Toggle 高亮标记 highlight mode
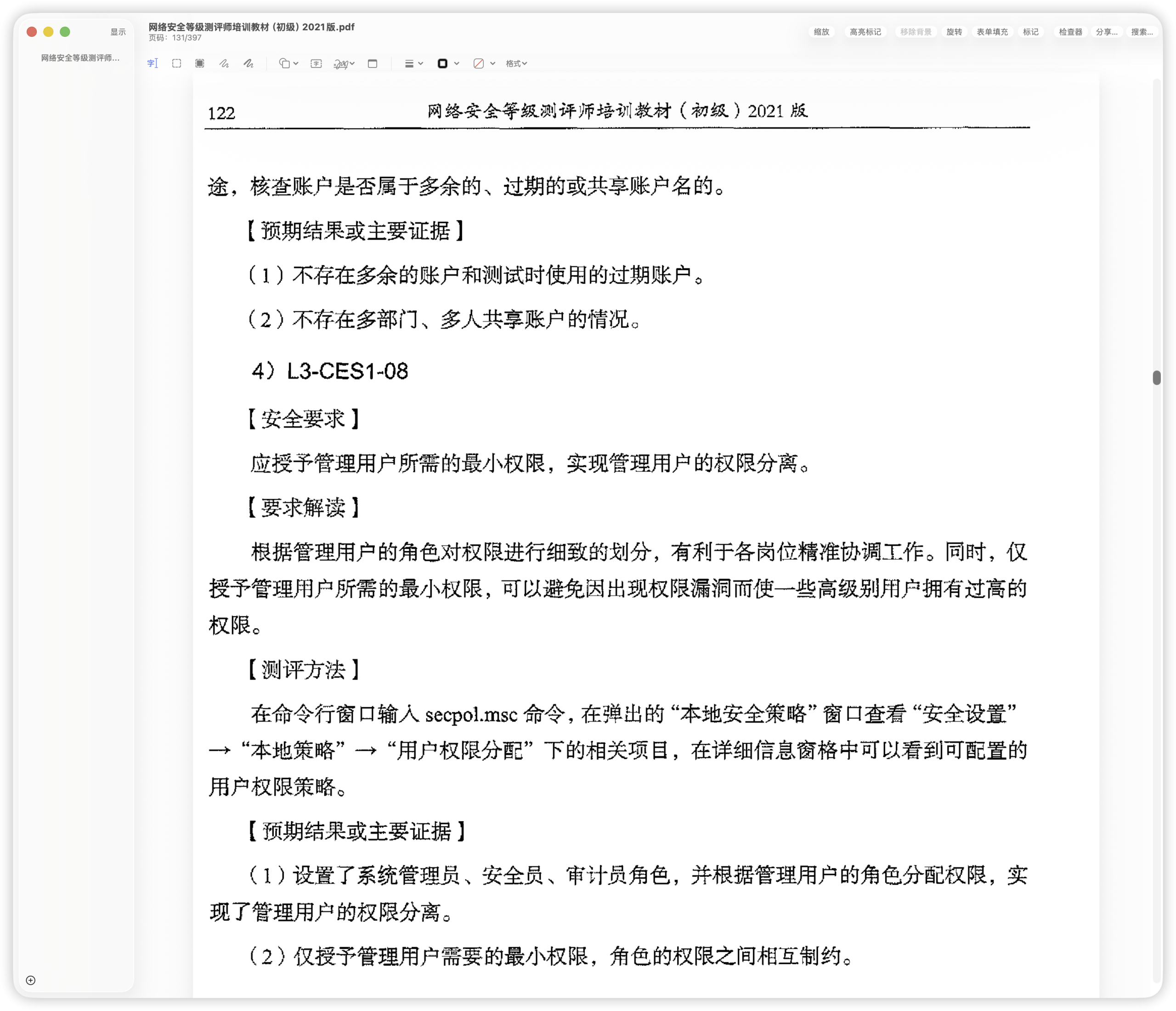The image size is (1176, 1011). point(865,32)
